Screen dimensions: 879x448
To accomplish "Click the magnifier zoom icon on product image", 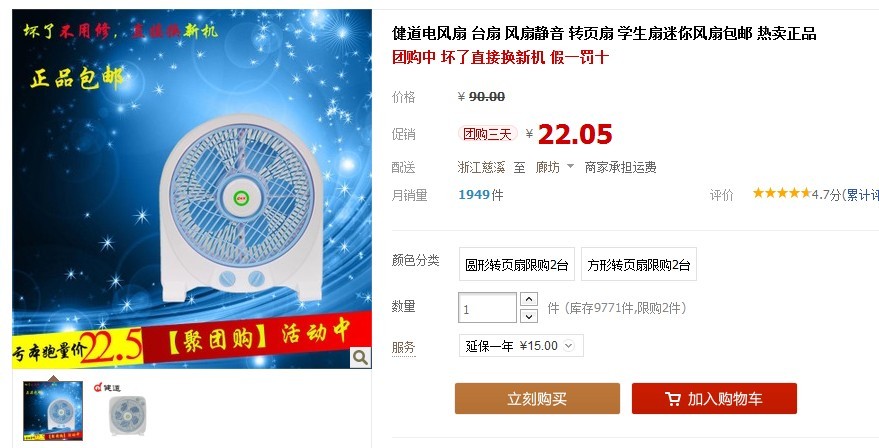I will 360,357.
